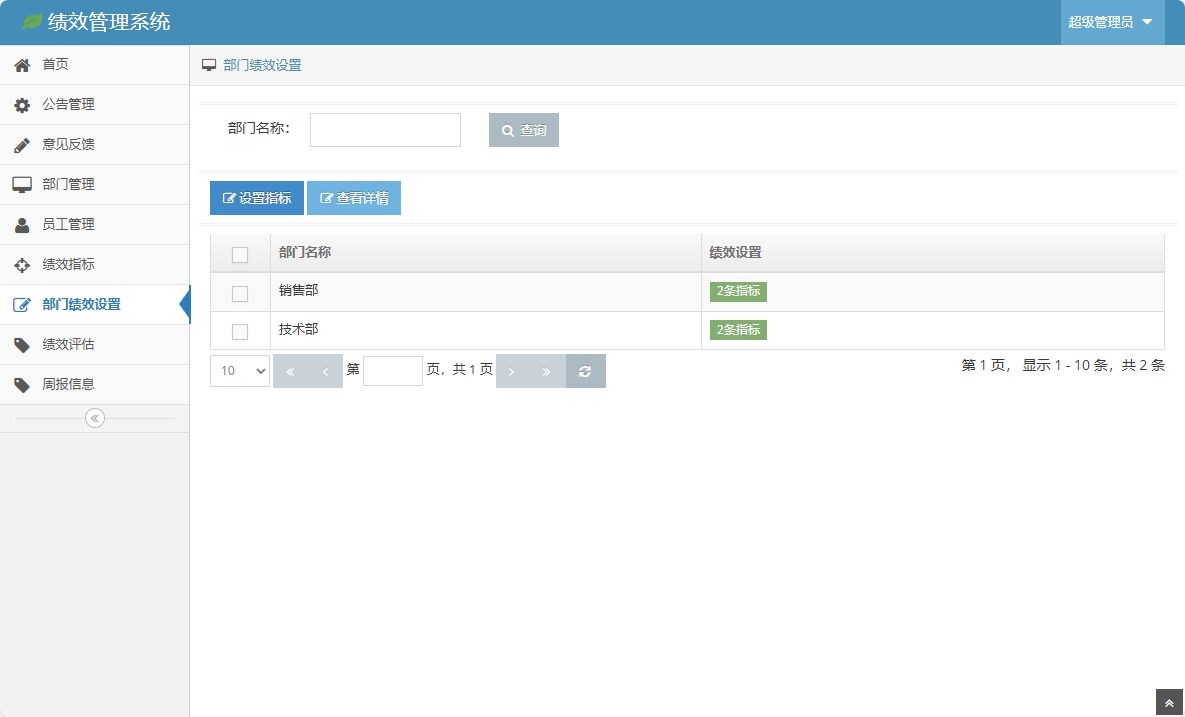Open the 周报信息 menu item
Viewport: 1185px width, 717px height.
point(68,385)
